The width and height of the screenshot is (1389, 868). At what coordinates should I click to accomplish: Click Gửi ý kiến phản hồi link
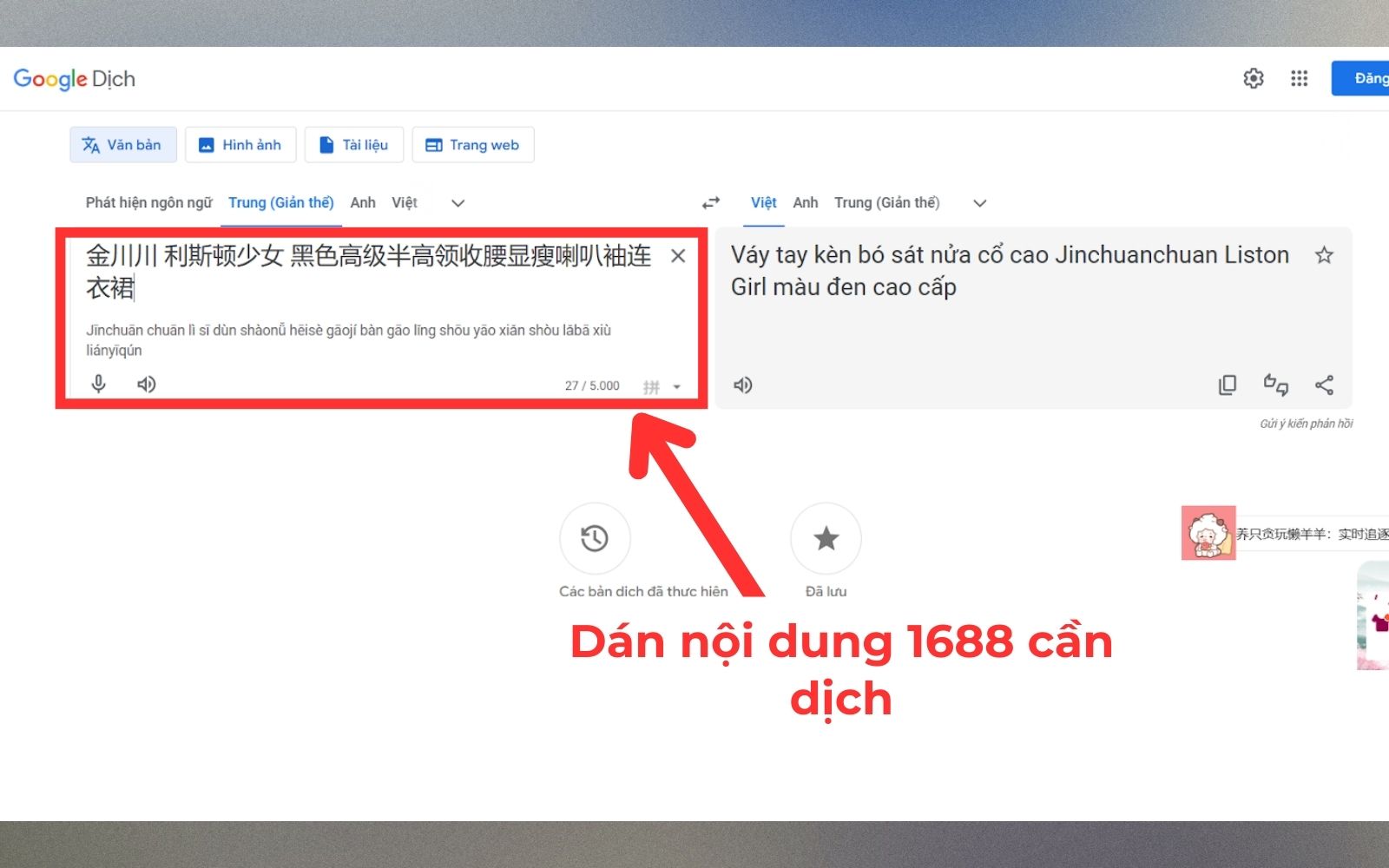click(1307, 424)
